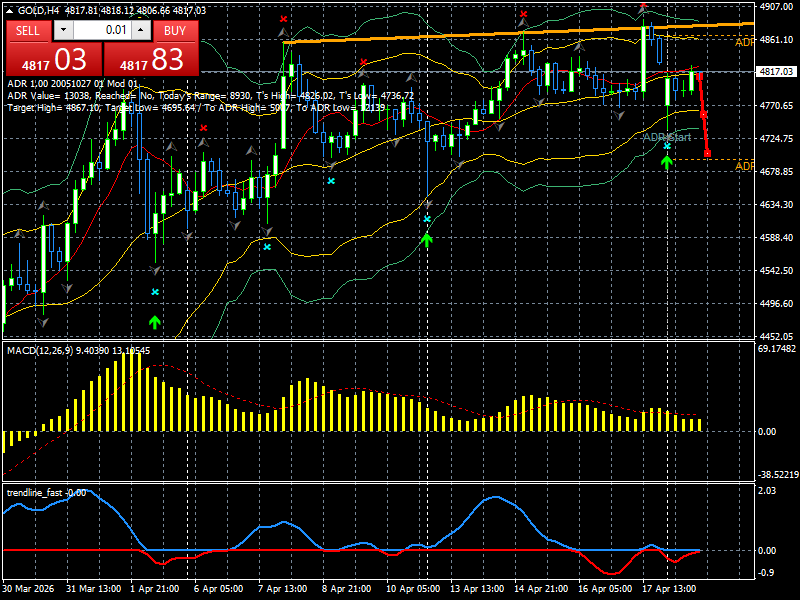Click the red cross above the 14 Apr high

pyautogui.click(x=523, y=14)
